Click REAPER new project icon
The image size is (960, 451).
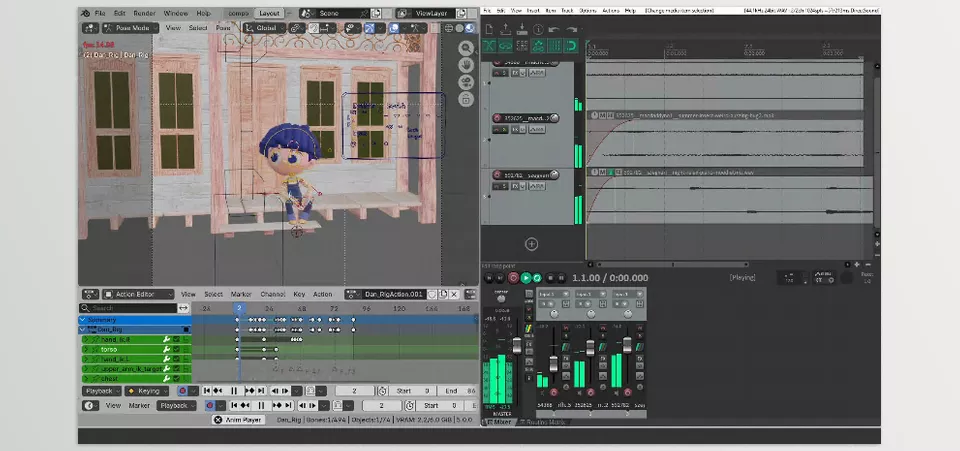pyautogui.click(x=489, y=29)
